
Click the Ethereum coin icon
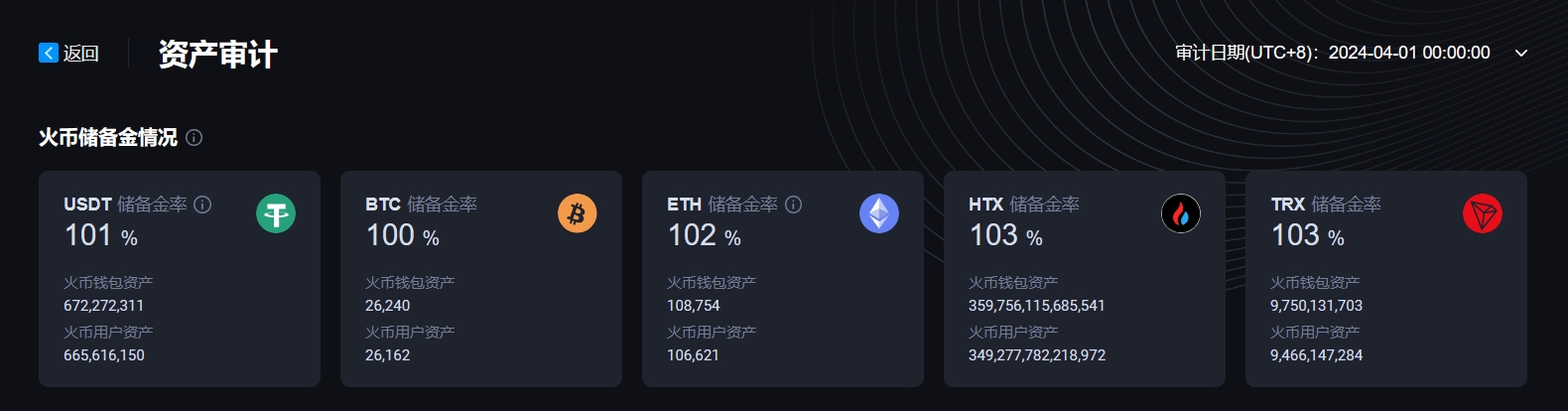point(879,213)
